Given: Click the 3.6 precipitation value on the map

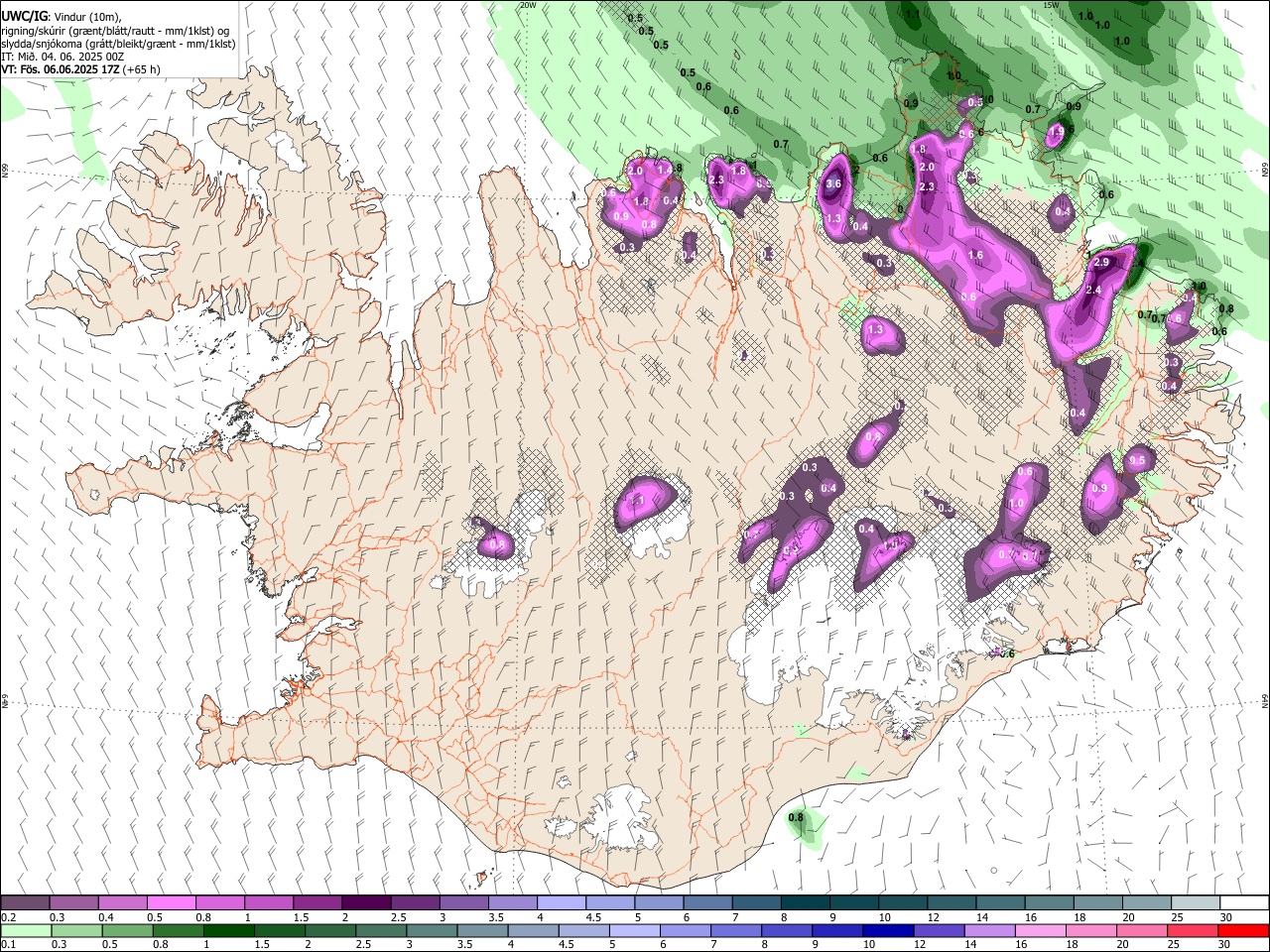Looking at the screenshot, I should [x=833, y=183].
